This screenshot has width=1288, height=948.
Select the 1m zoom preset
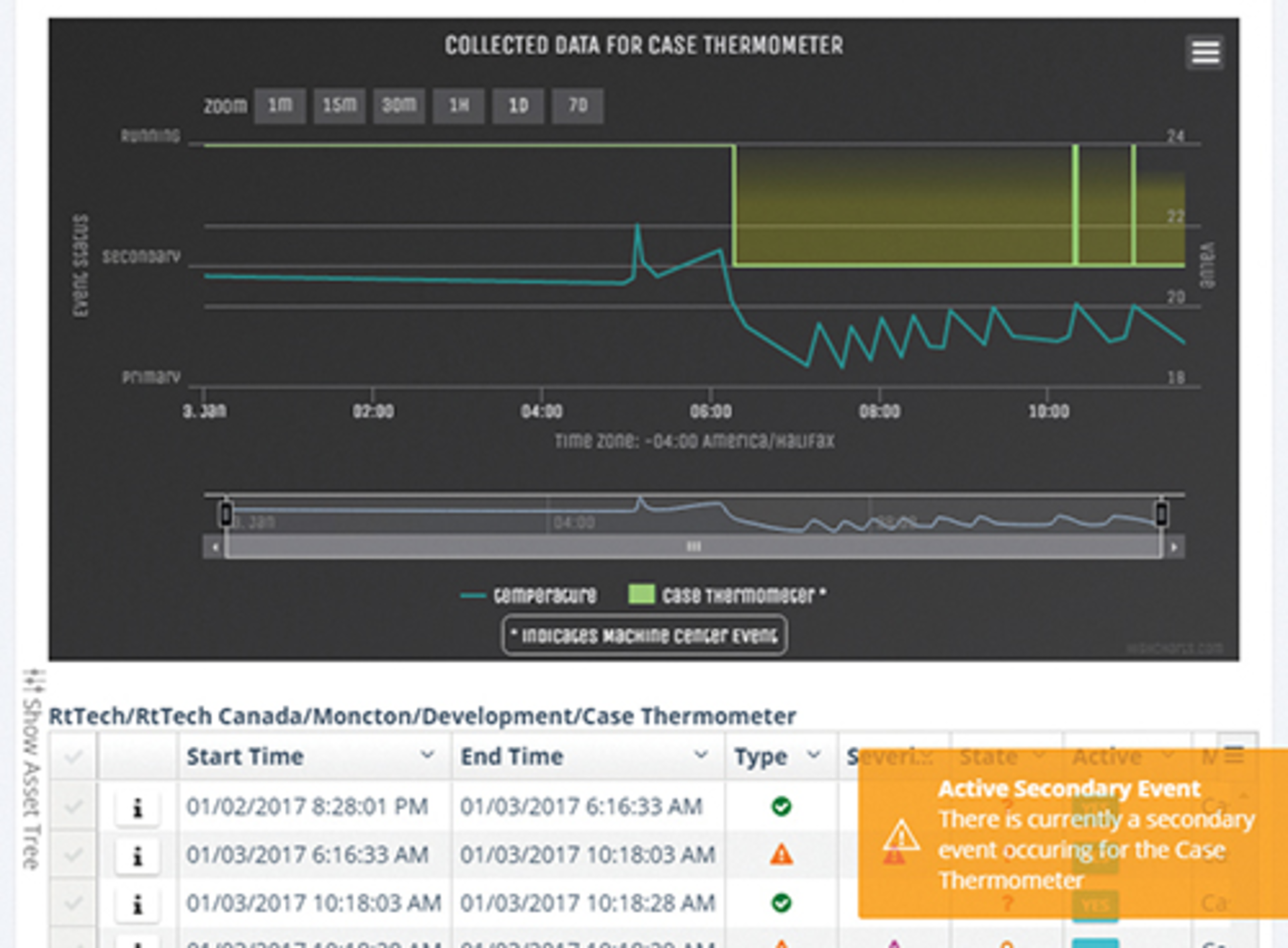coord(280,105)
